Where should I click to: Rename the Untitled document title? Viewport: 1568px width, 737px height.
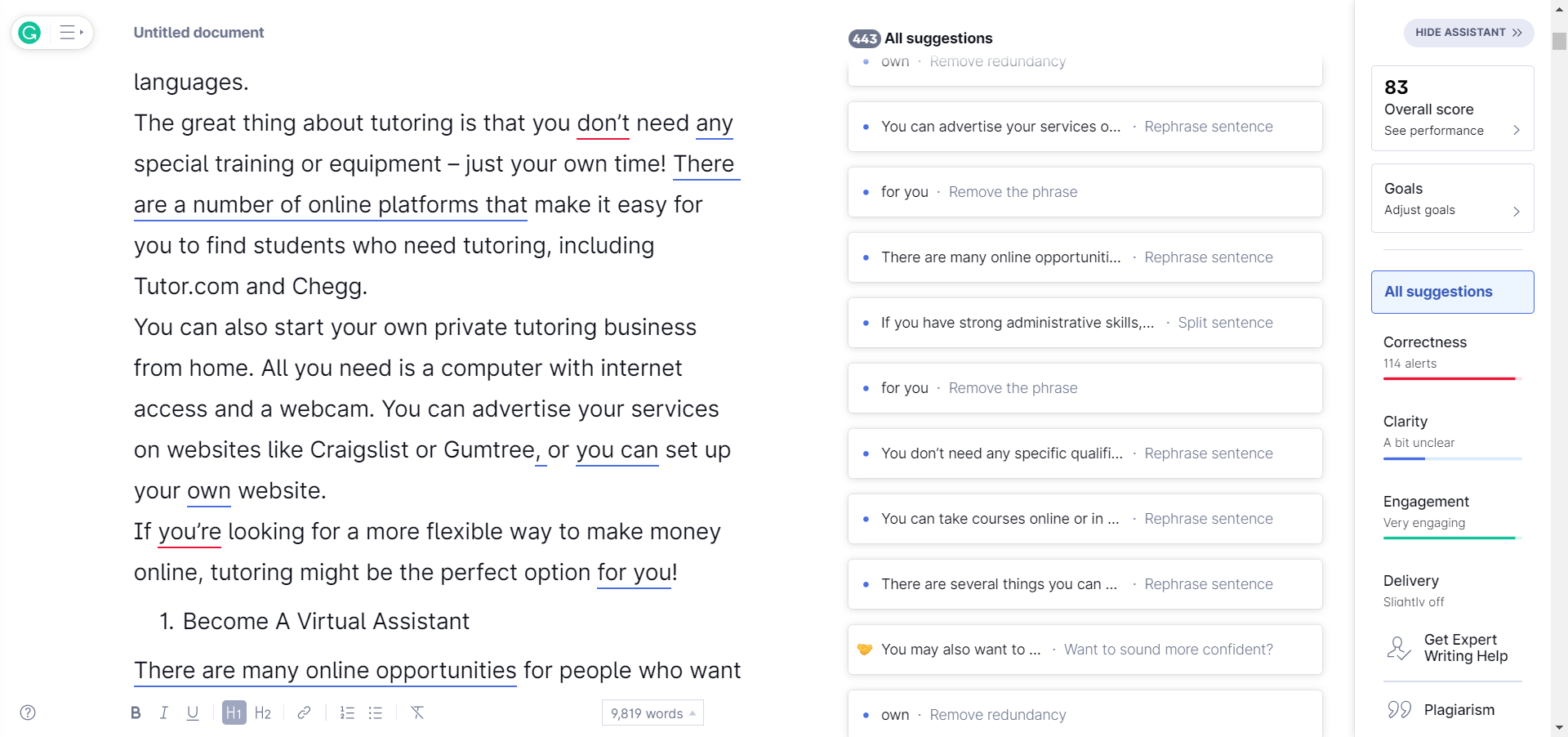click(198, 33)
